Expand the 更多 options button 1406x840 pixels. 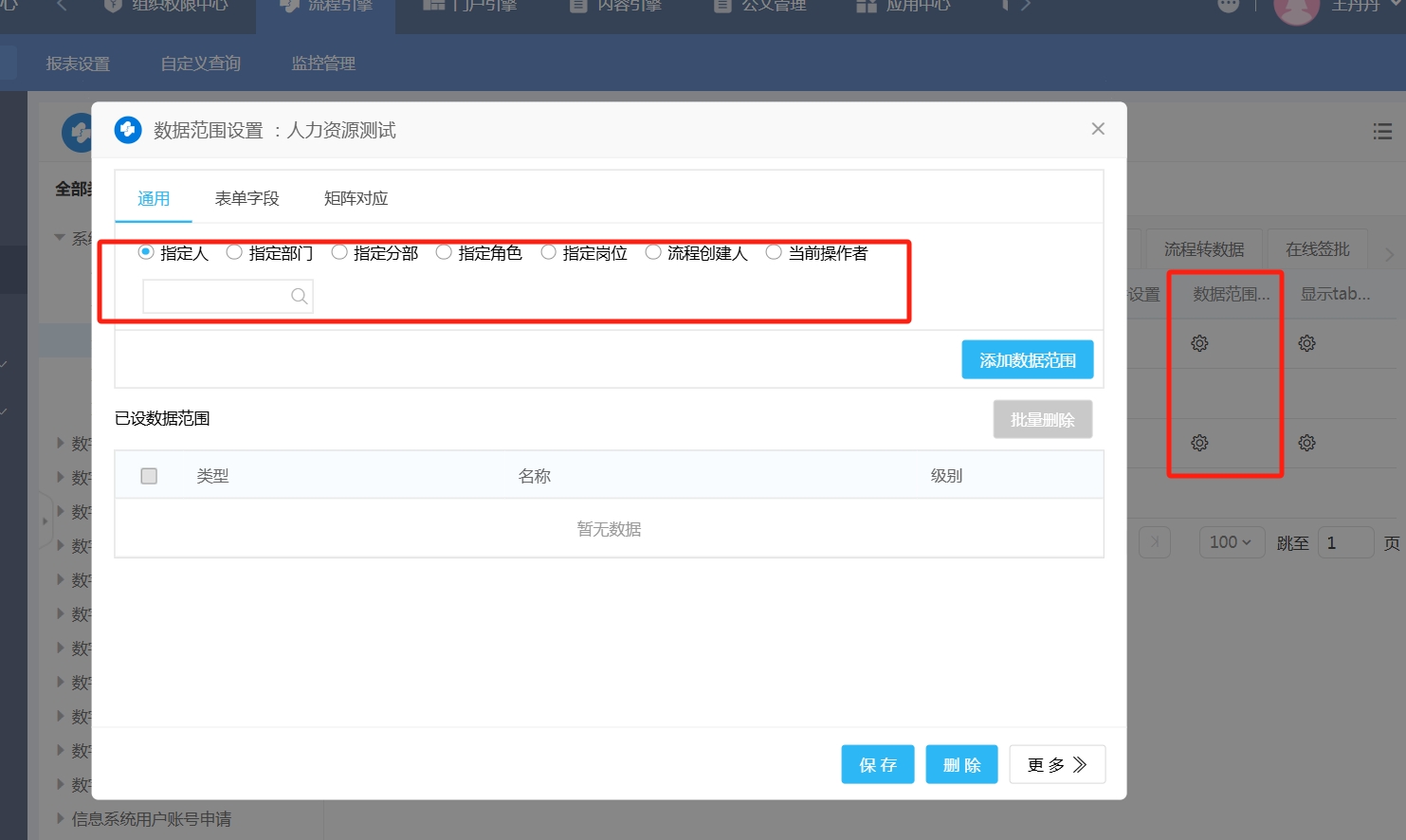(1057, 765)
